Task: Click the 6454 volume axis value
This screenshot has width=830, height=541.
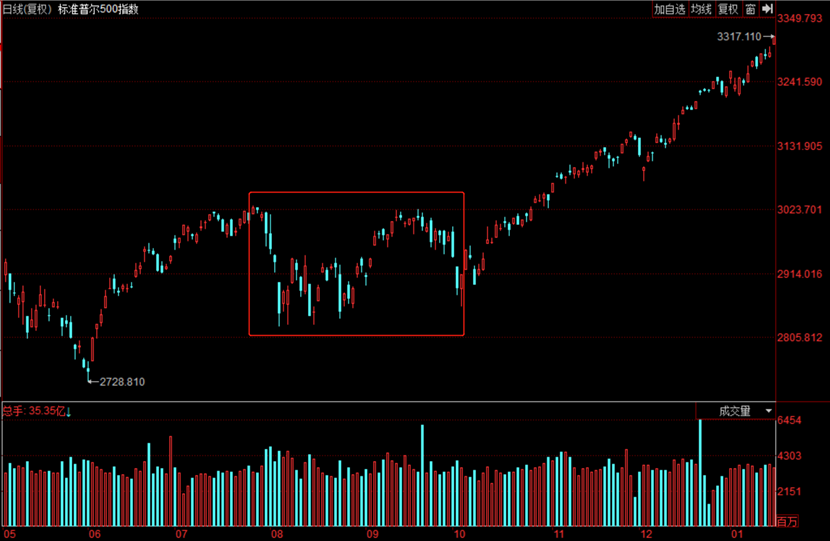Action: pyautogui.click(x=789, y=420)
